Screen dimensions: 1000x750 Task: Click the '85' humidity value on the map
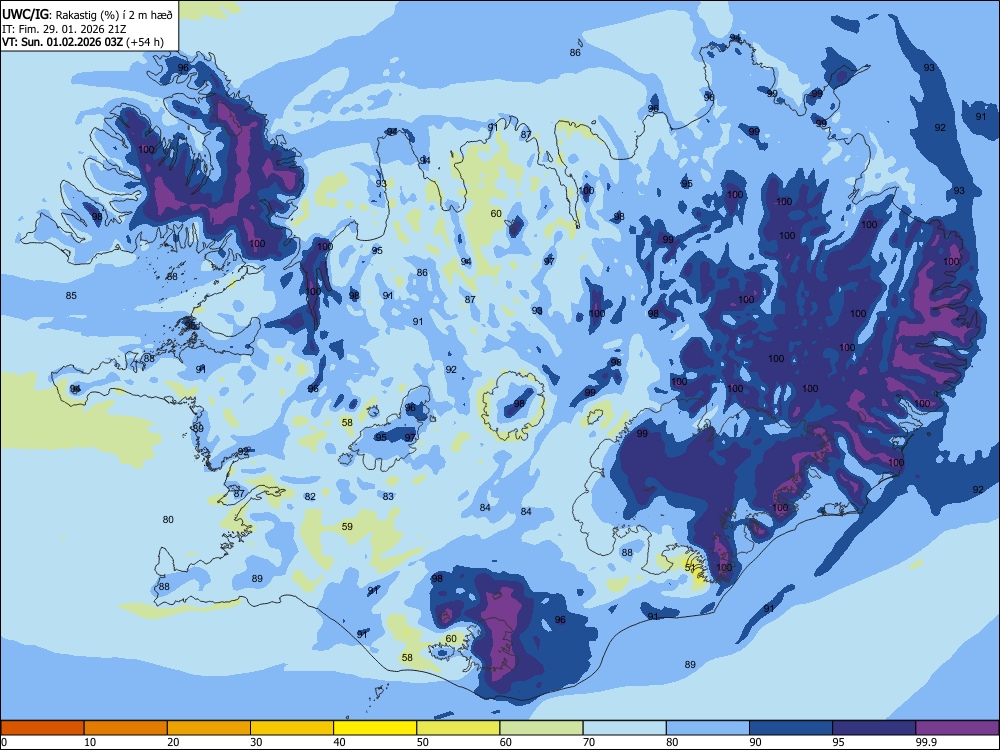click(71, 295)
